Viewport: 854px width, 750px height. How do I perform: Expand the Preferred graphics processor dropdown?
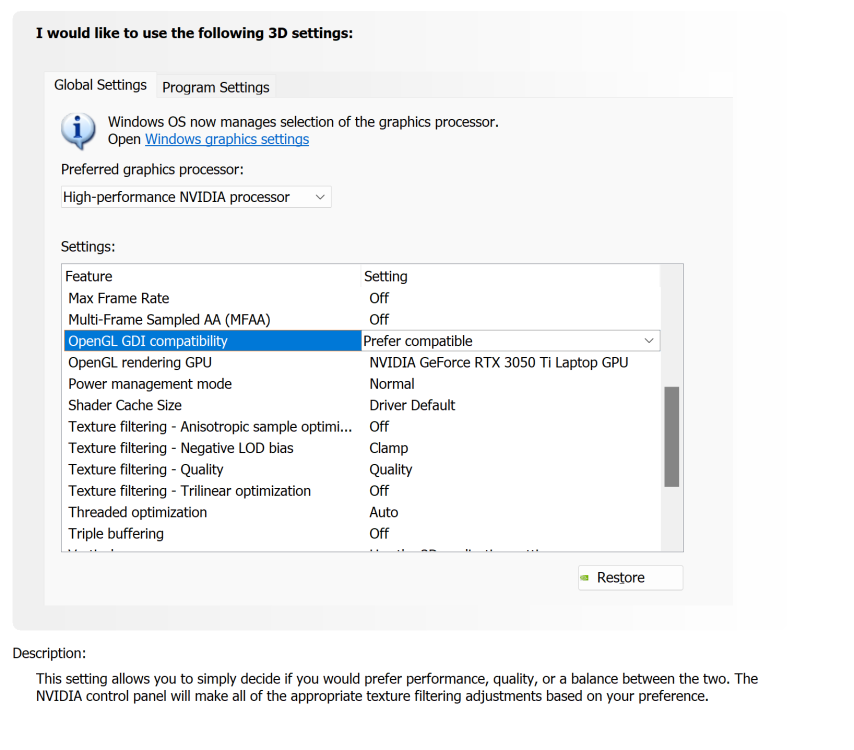[x=196, y=197]
